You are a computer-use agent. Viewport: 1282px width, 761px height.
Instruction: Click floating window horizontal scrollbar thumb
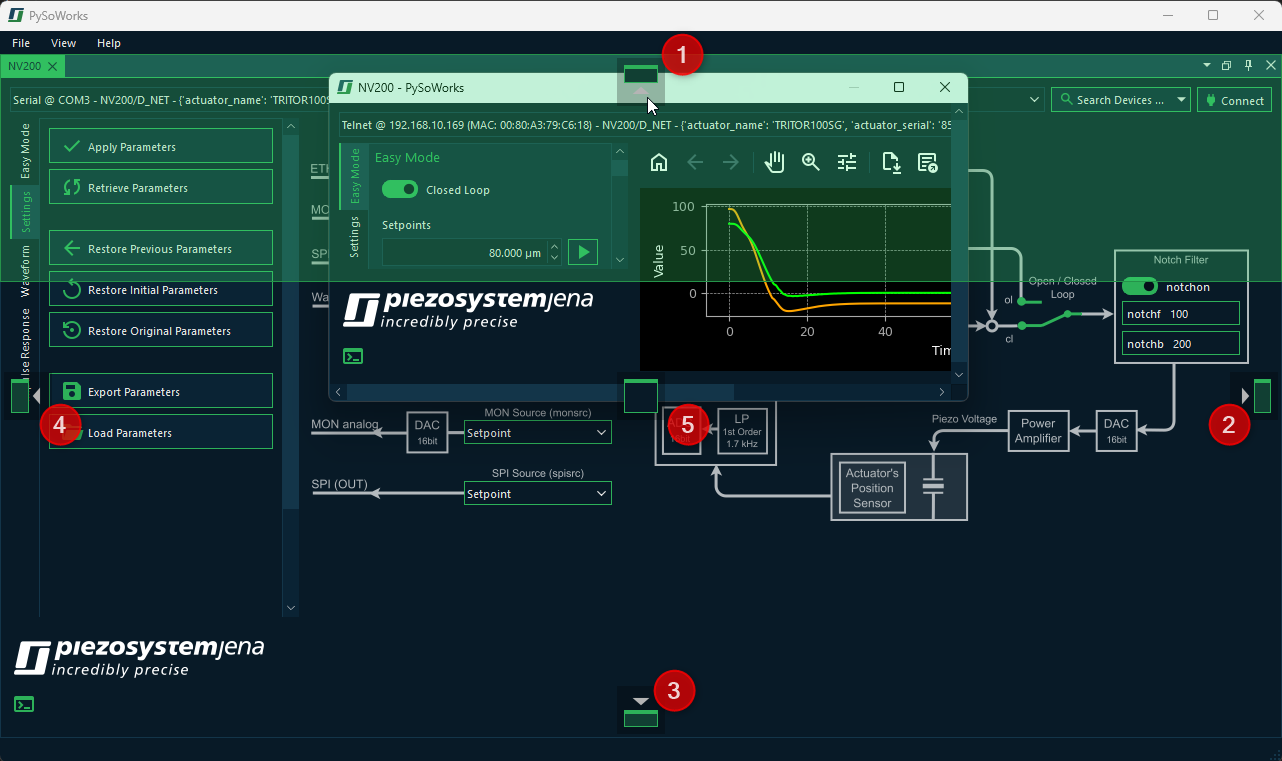(540, 392)
